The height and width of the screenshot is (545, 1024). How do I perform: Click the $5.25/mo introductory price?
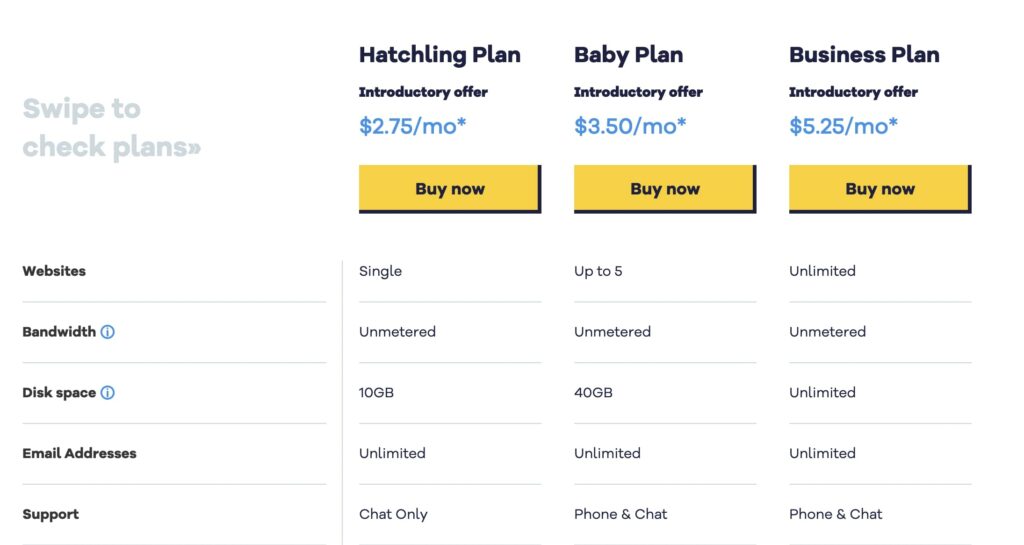843,125
